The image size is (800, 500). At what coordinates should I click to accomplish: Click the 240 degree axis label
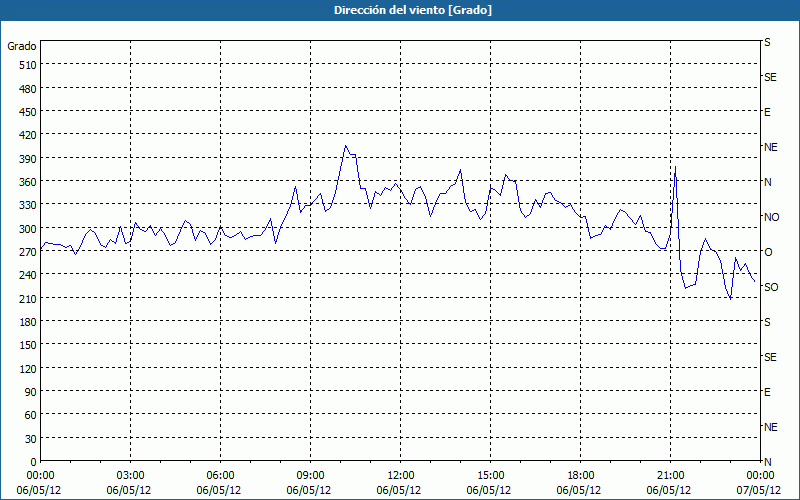(x=28, y=276)
